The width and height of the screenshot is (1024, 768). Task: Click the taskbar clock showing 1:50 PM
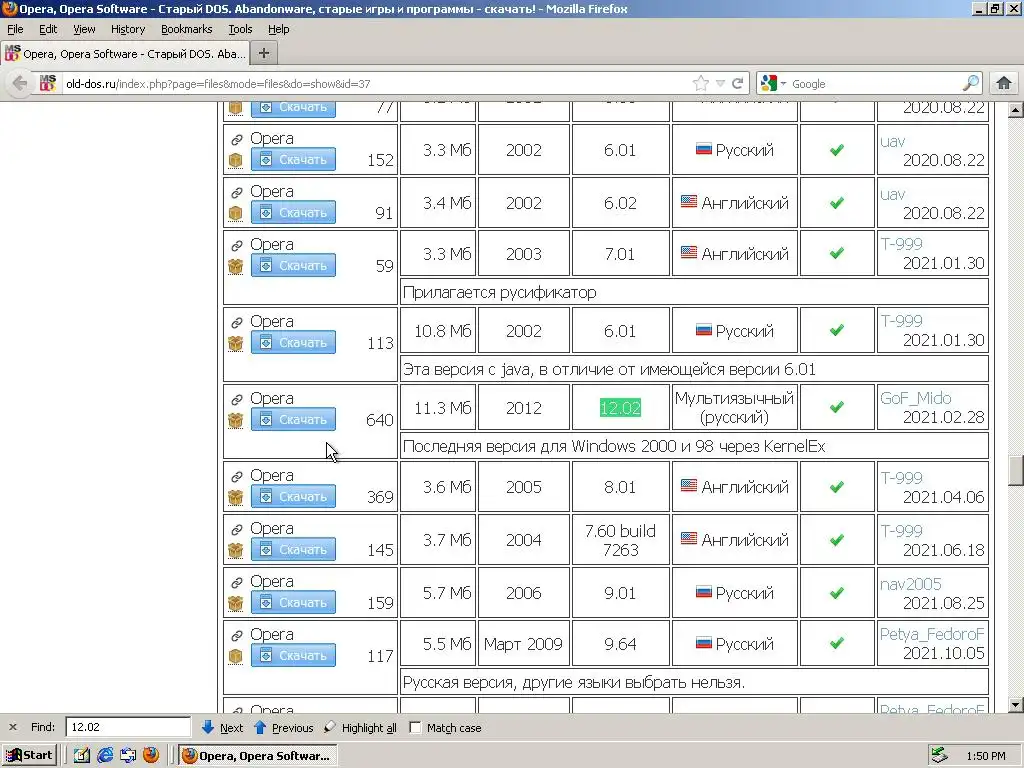coord(985,756)
